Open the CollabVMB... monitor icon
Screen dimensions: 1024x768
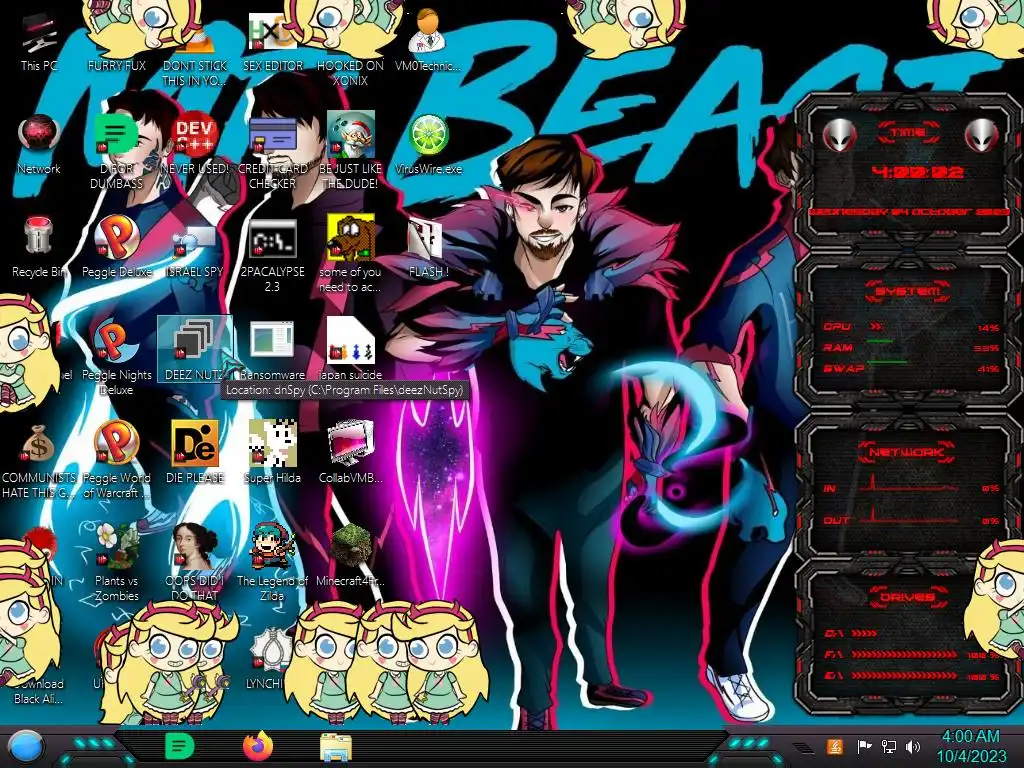click(x=350, y=452)
